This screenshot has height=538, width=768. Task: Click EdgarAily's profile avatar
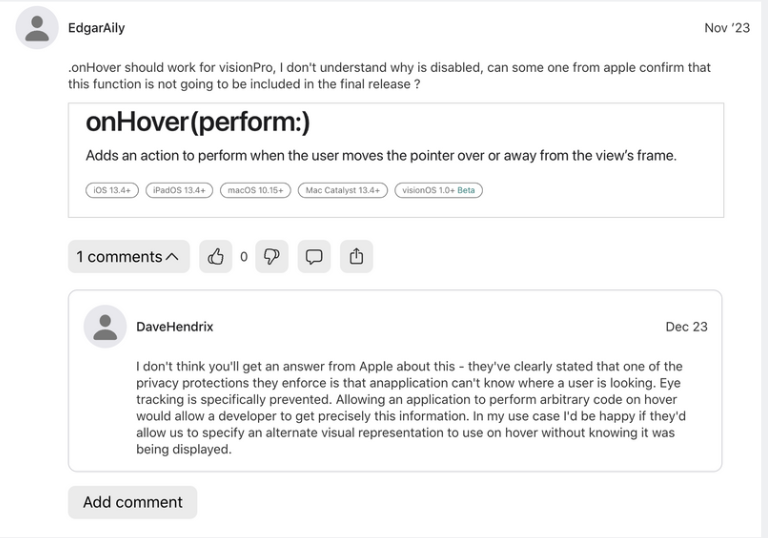[x=37, y=28]
